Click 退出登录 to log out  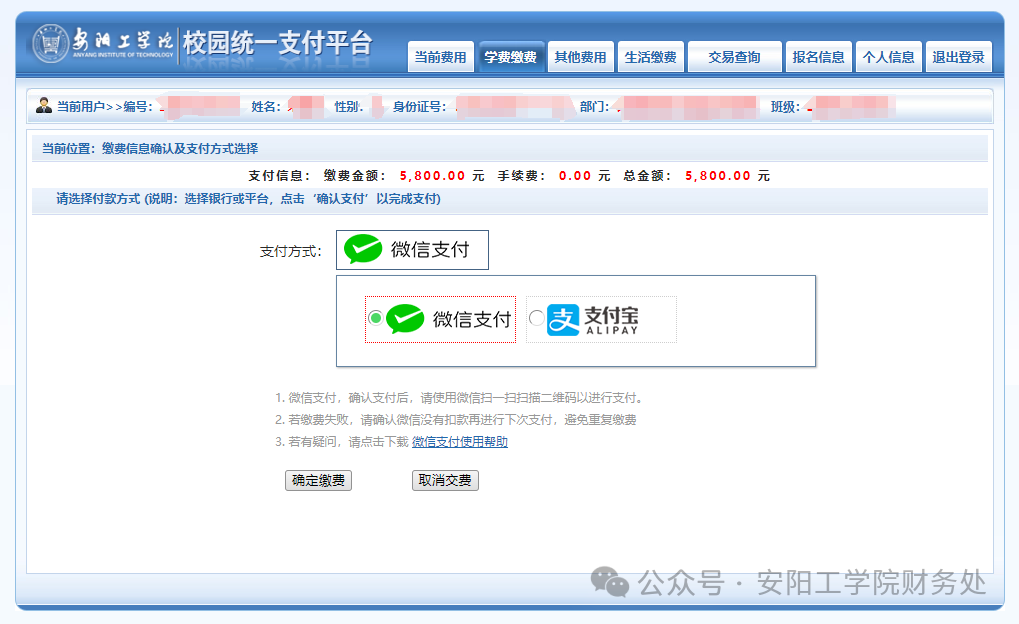click(958, 57)
